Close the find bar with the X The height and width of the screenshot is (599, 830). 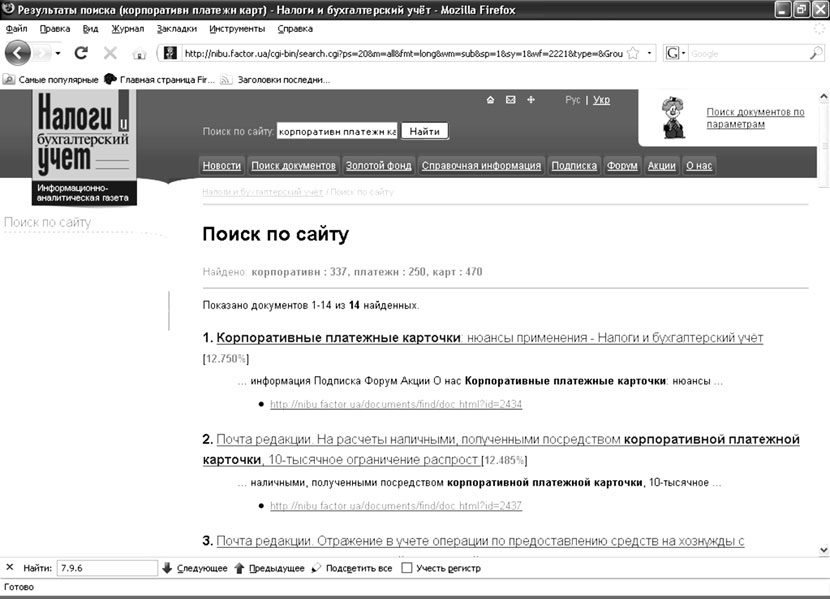tap(10, 568)
